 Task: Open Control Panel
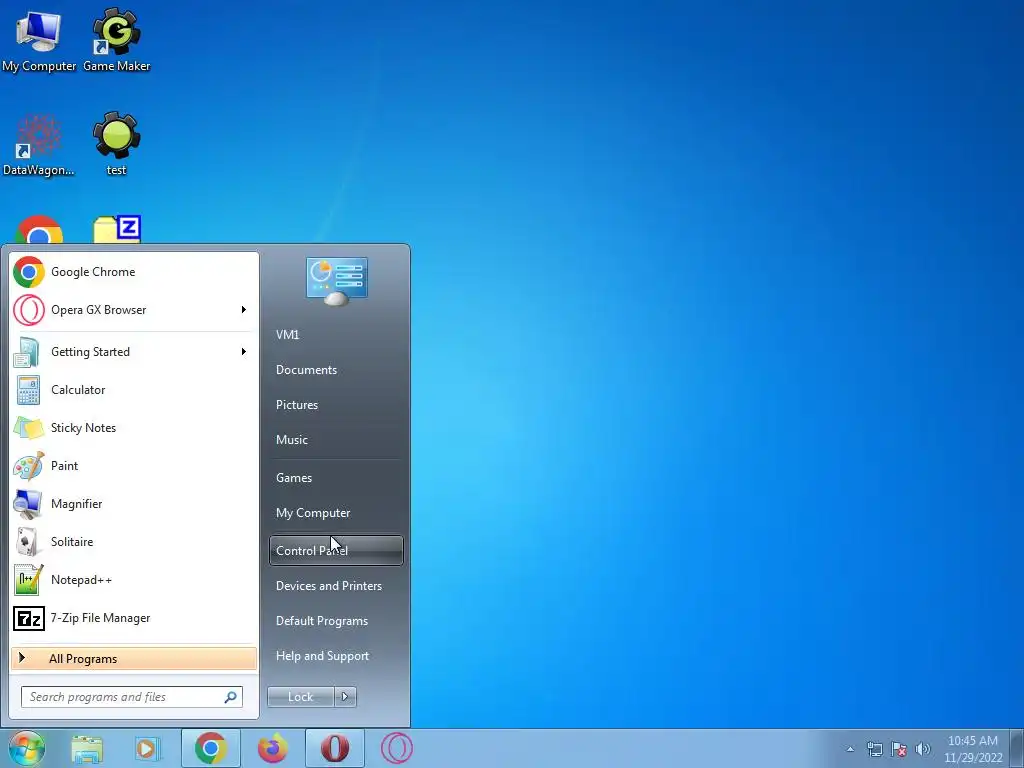tap(336, 551)
